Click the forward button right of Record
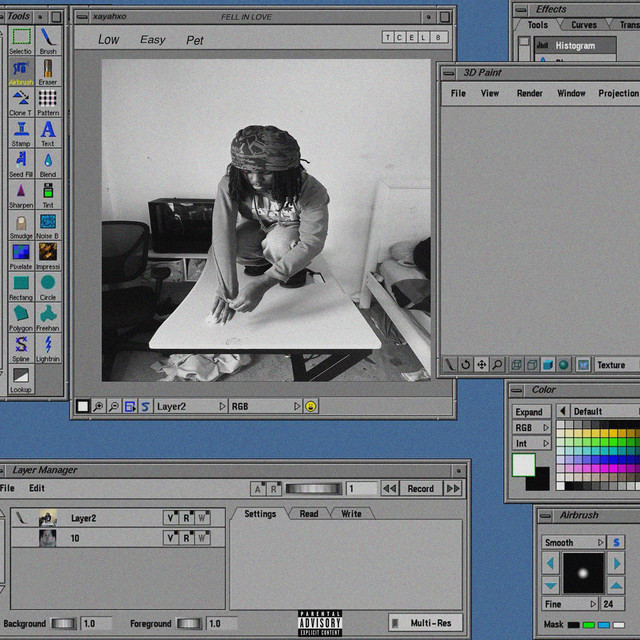The width and height of the screenshot is (640, 640). 453,489
